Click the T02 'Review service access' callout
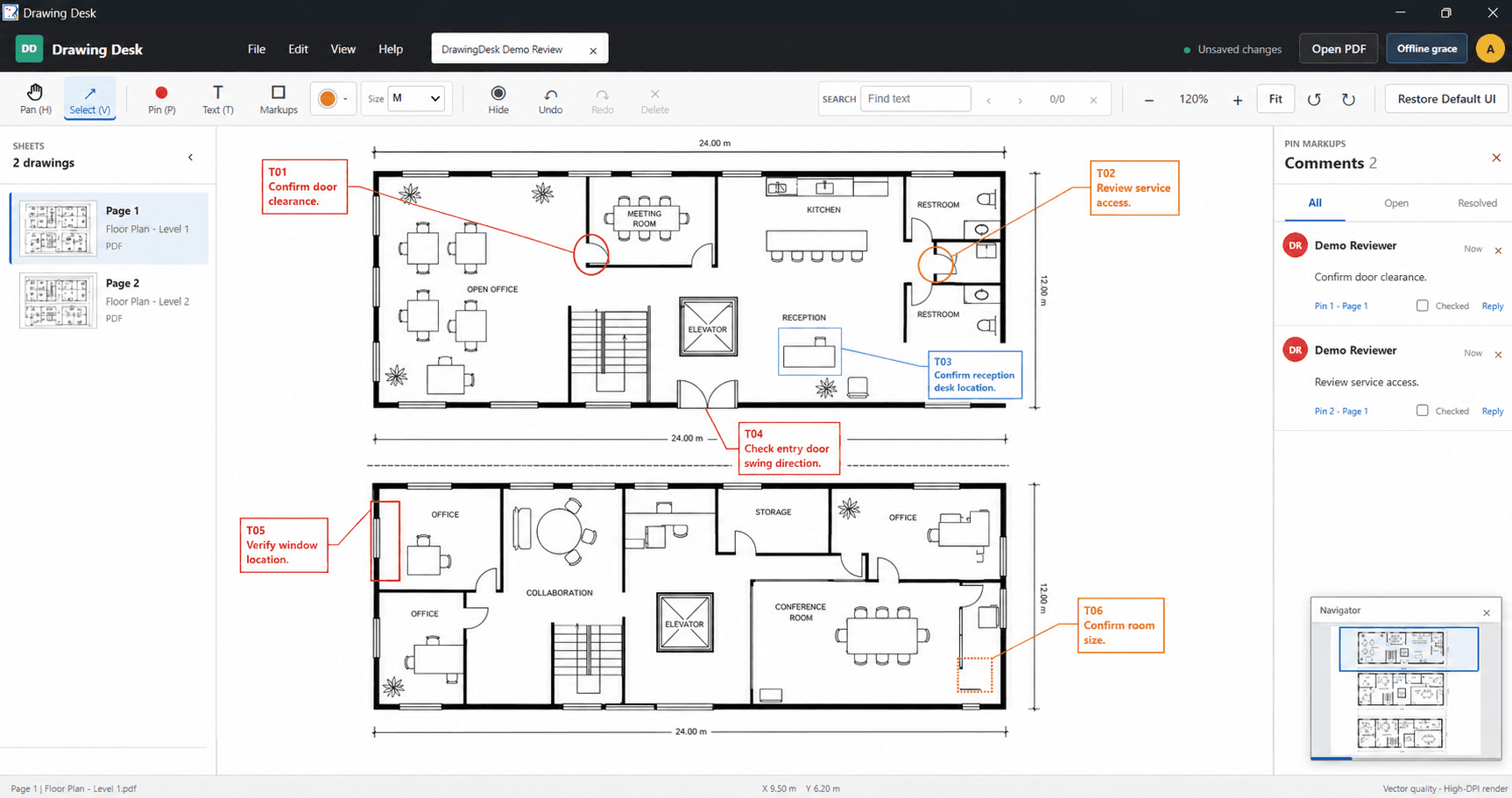 (x=1134, y=187)
